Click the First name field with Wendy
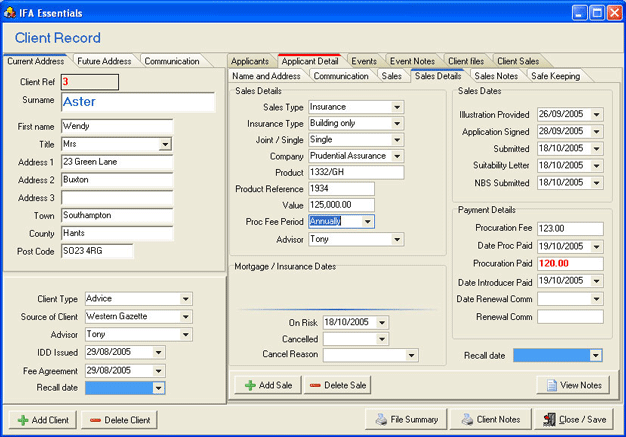 pos(117,126)
